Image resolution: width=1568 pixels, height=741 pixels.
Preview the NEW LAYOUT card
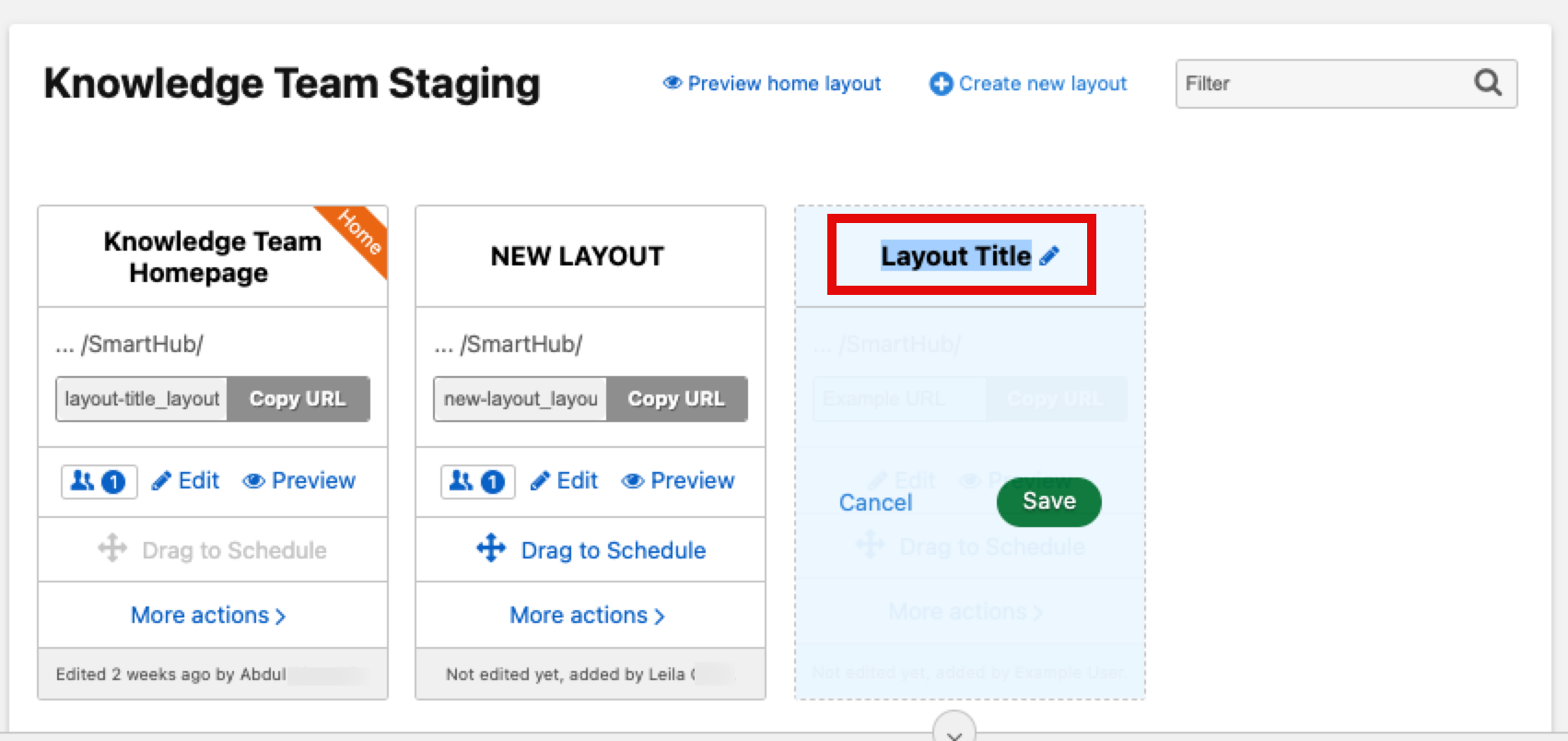pyautogui.click(x=678, y=481)
